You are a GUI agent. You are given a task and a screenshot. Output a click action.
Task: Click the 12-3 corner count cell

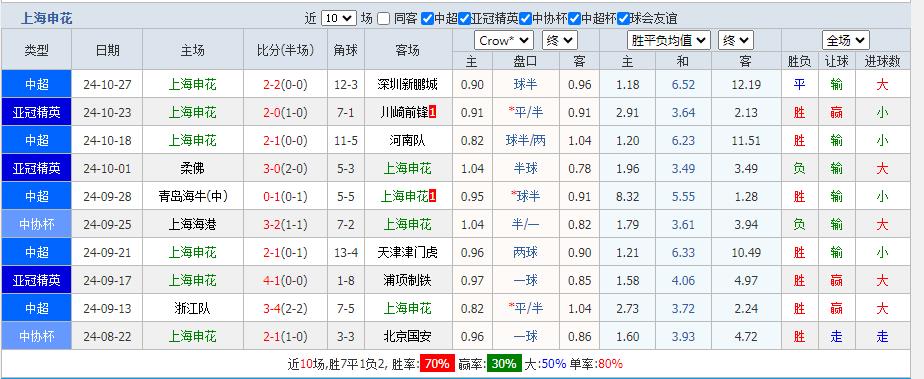coord(346,84)
